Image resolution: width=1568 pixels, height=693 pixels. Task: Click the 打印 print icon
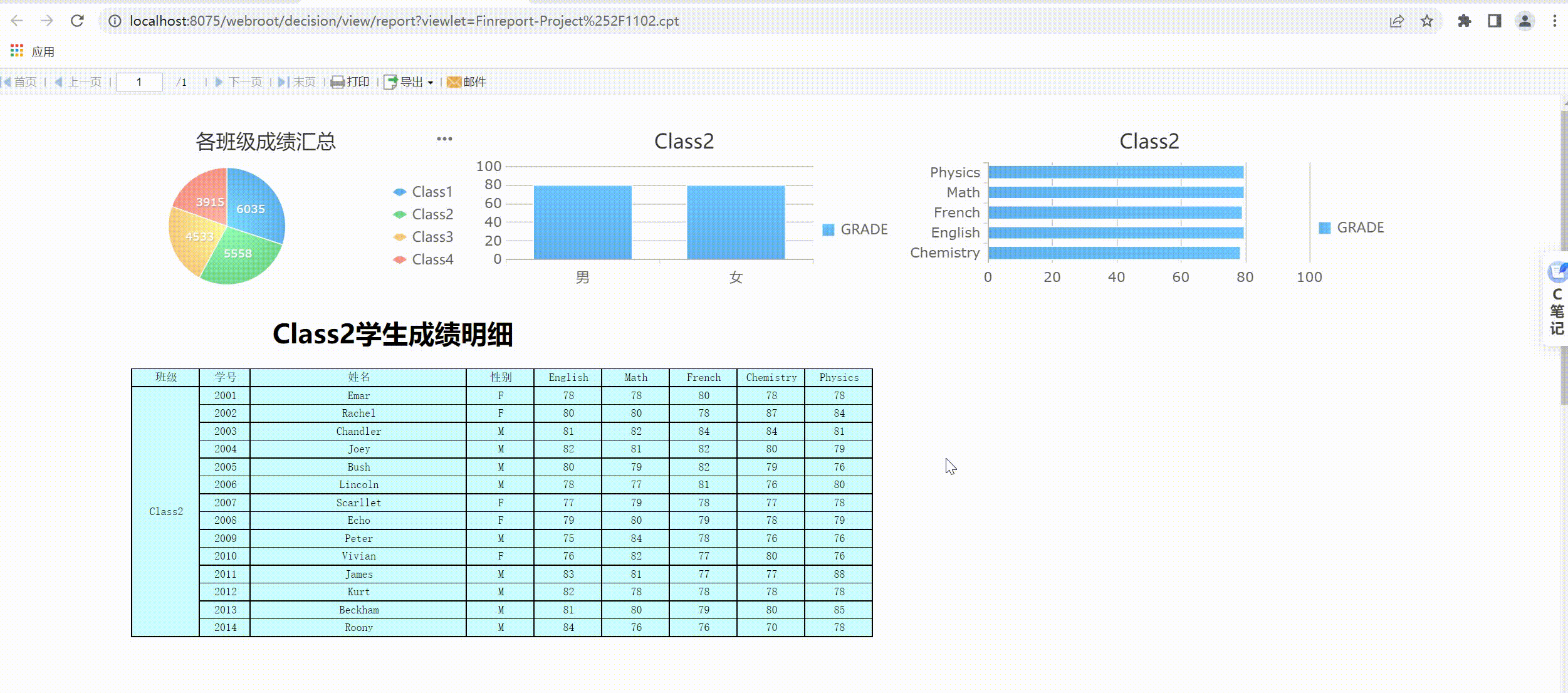pos(338,81)
